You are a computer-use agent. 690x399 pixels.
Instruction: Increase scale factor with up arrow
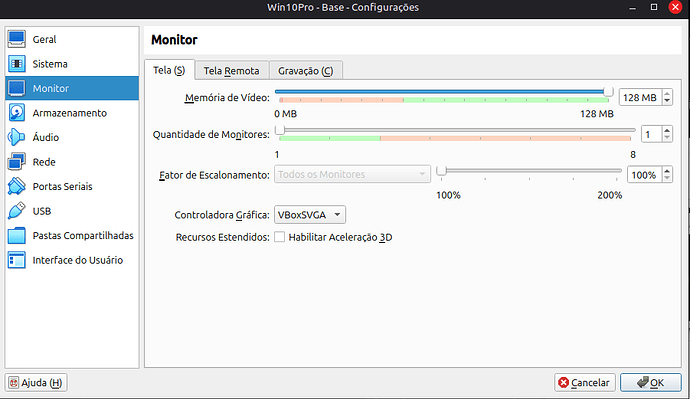point(667,171)
